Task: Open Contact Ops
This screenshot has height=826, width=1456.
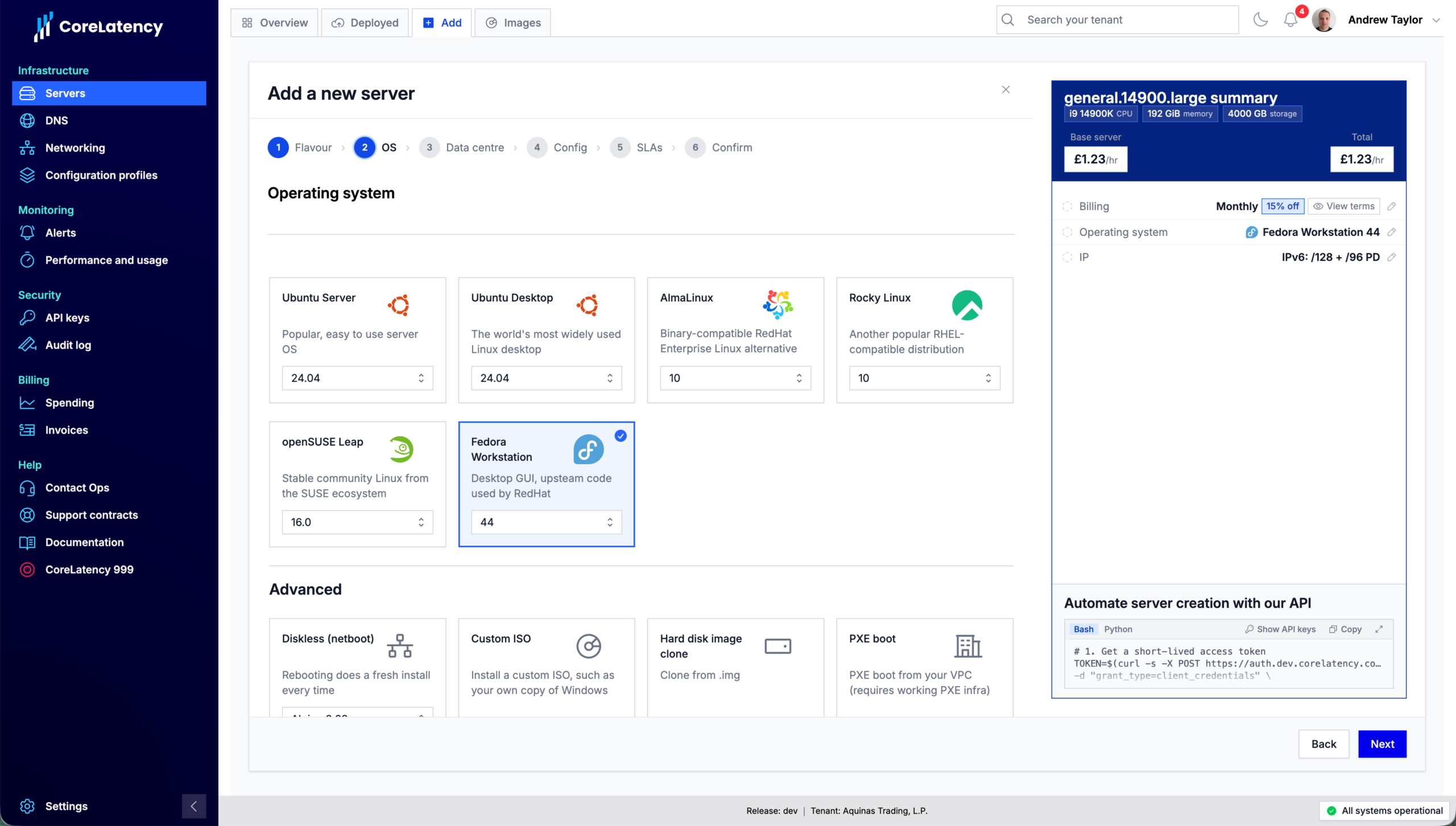Action: (109, 488)
